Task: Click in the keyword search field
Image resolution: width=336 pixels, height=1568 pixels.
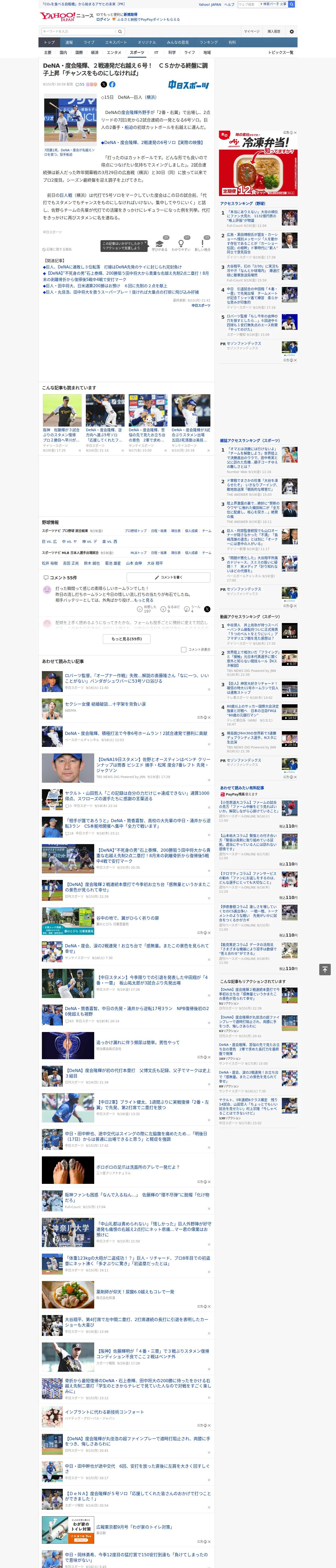Action: 79,32
